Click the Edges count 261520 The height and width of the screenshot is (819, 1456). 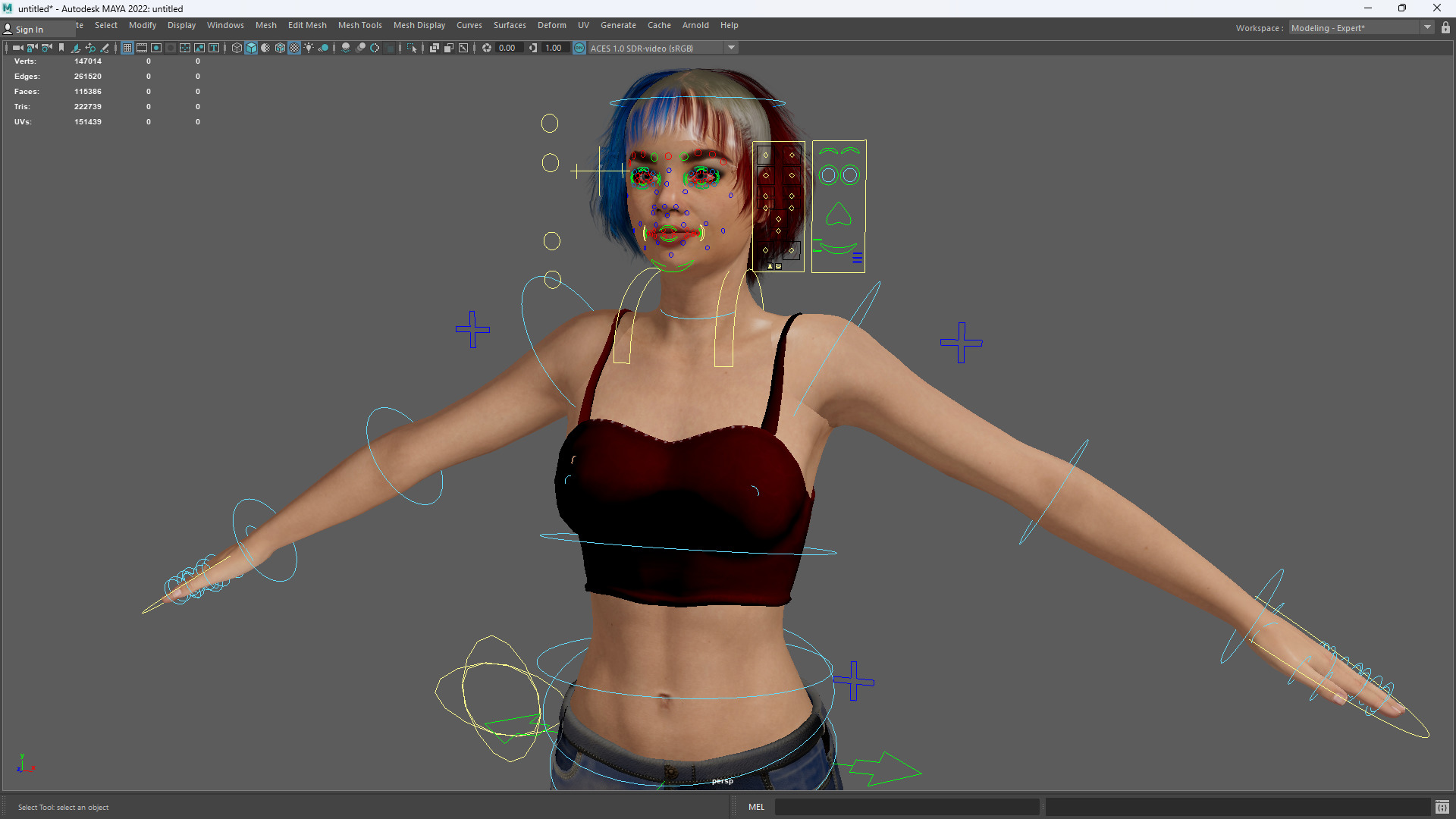[x=87, y=77]
